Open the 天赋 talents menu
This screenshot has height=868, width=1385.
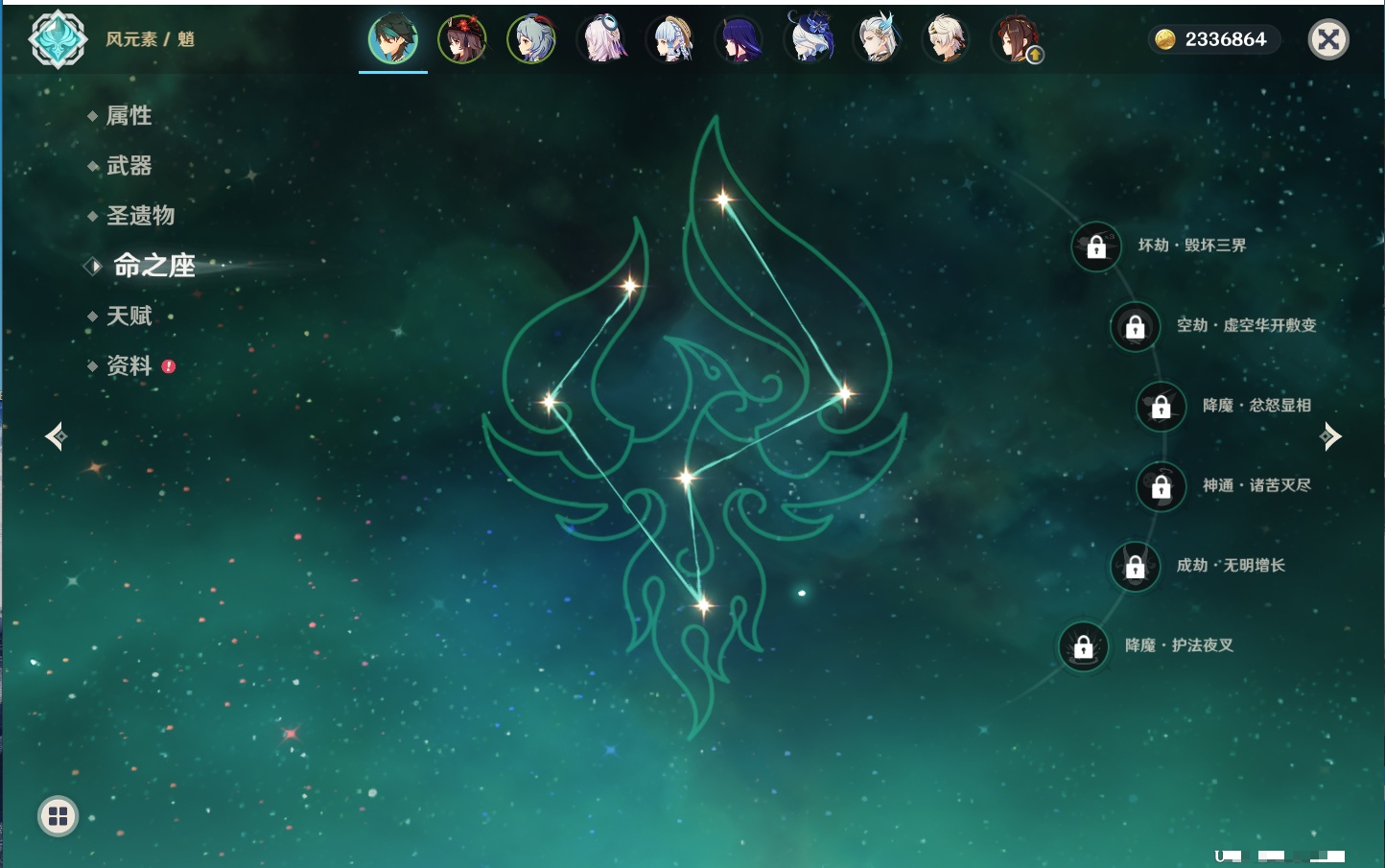pos(129,316)
